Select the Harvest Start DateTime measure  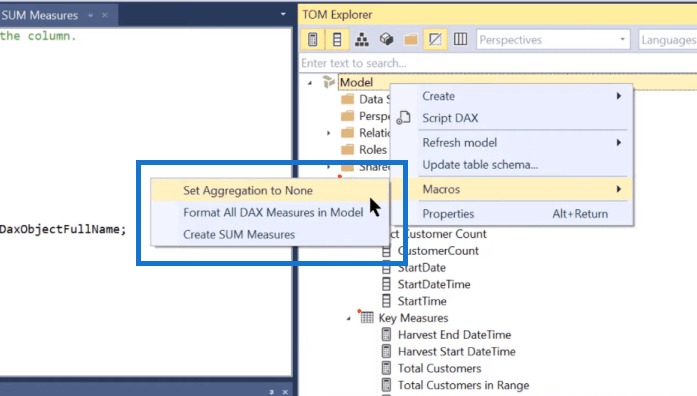click(x=457, y=352)
